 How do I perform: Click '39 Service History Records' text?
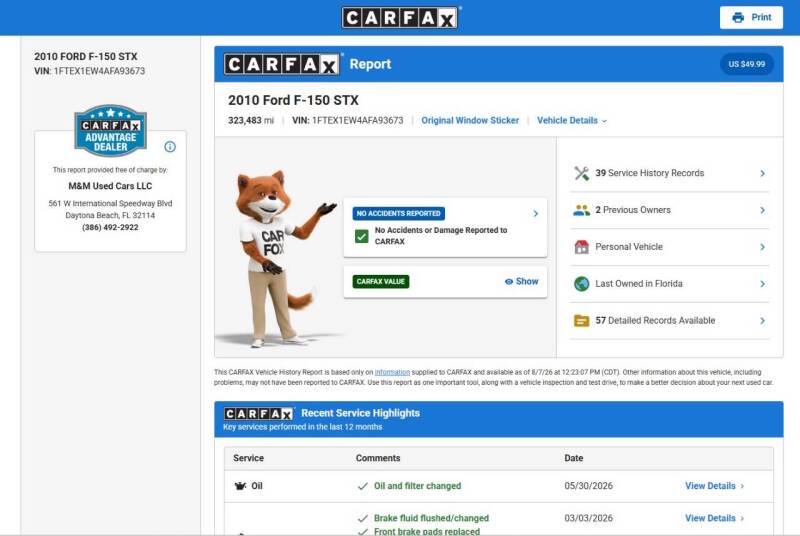(x=649, y=173)
